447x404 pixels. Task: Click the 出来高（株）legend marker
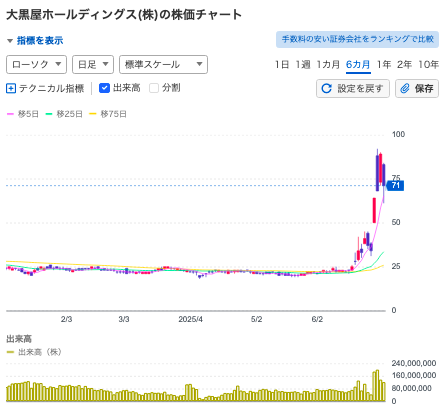(10, 352)
